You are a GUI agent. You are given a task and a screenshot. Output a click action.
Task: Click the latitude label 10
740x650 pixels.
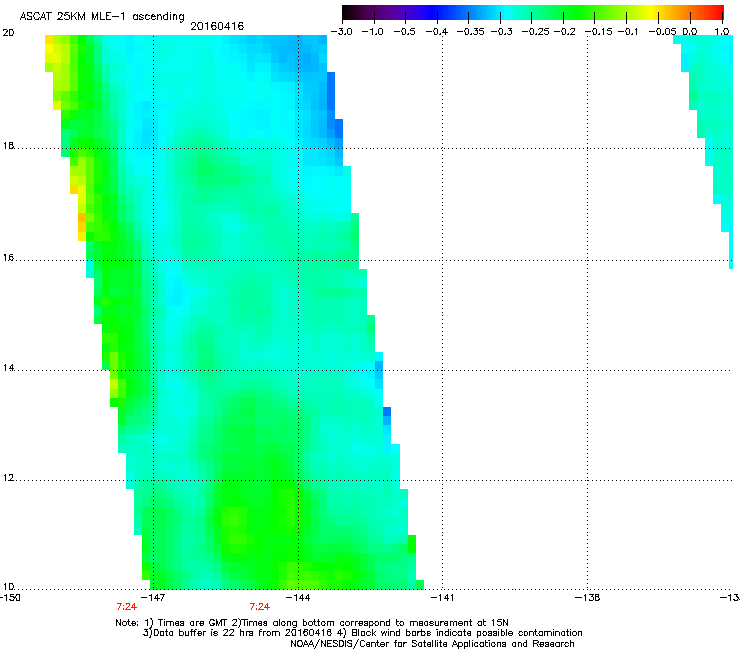(x=8, y=587)
